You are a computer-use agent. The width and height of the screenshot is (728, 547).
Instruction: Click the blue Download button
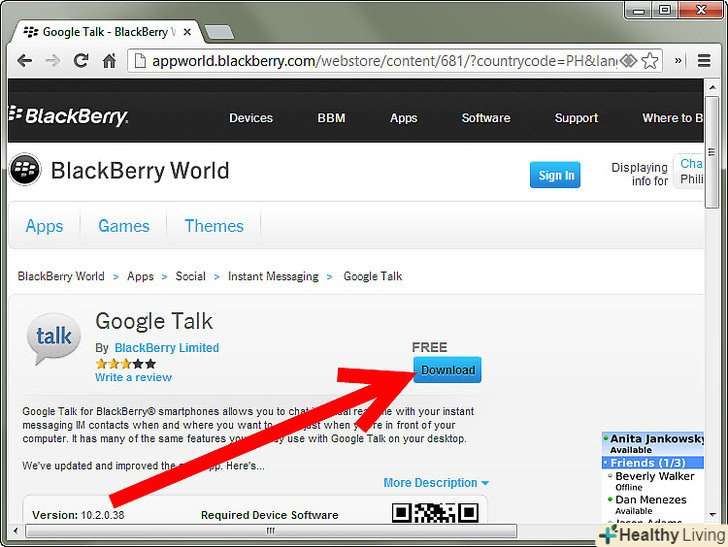click(x=447, y=370)
